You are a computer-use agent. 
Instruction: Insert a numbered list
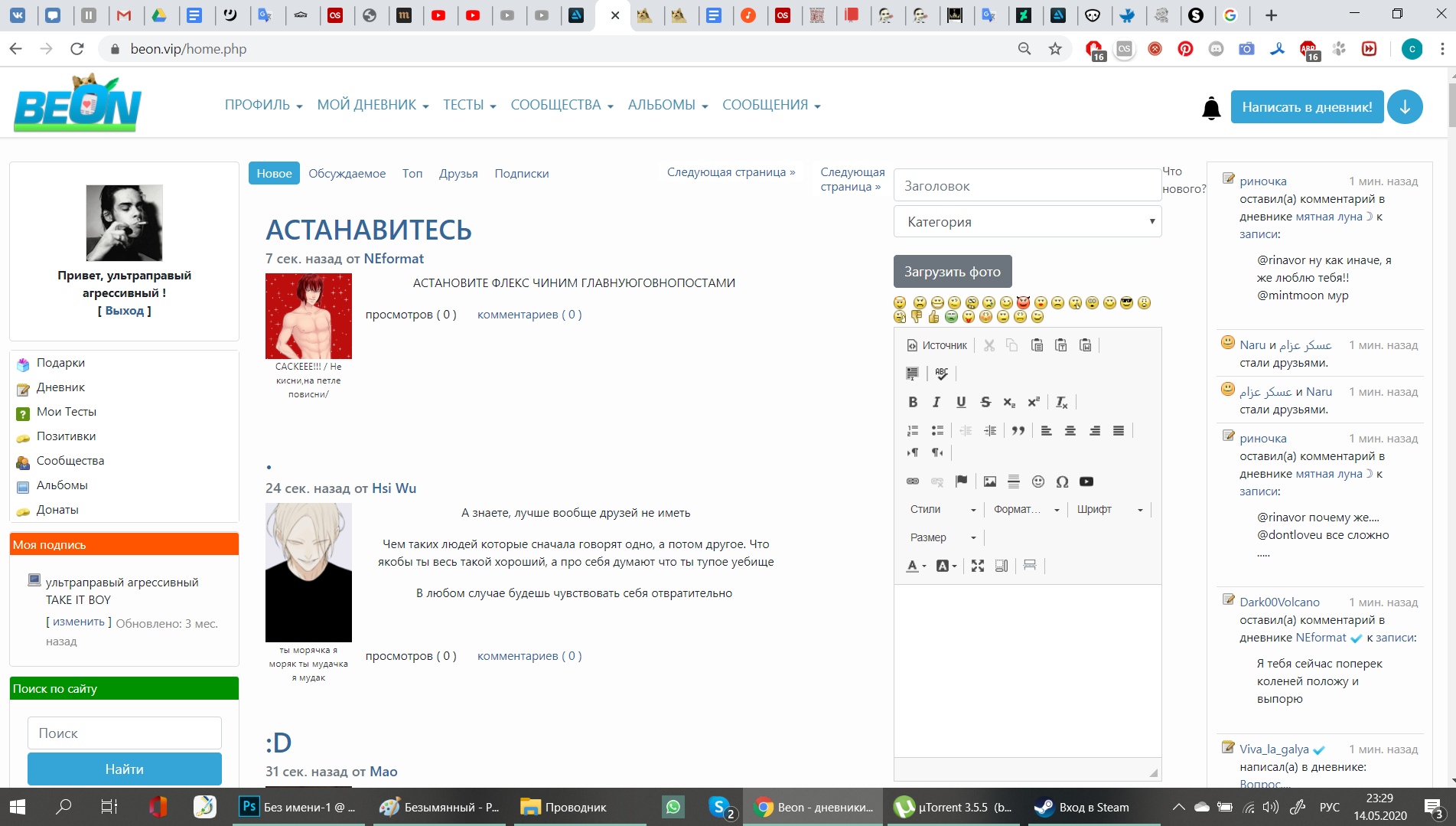click(913, 430)
